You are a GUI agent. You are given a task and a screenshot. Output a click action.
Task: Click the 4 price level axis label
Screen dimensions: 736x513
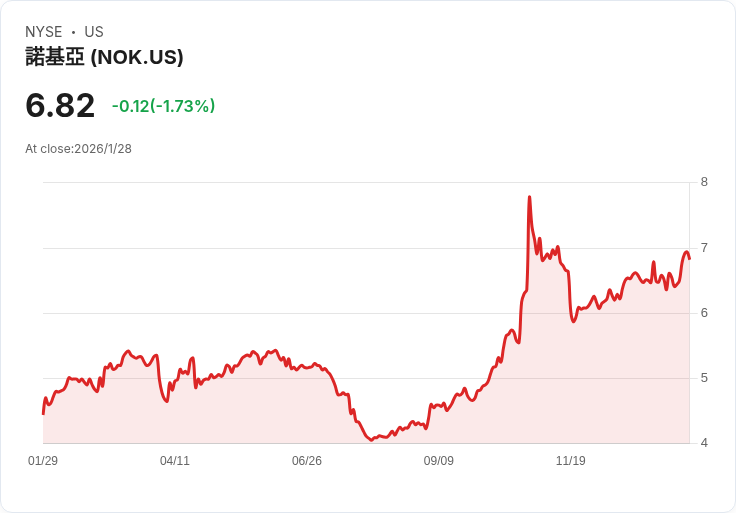(x=704, y=443)
